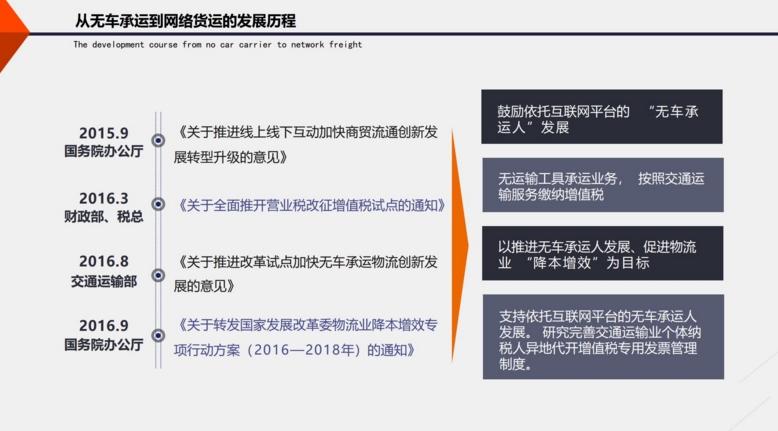Click the dark box 鼓励依托互联网平台的无车承运人发展

602,117
